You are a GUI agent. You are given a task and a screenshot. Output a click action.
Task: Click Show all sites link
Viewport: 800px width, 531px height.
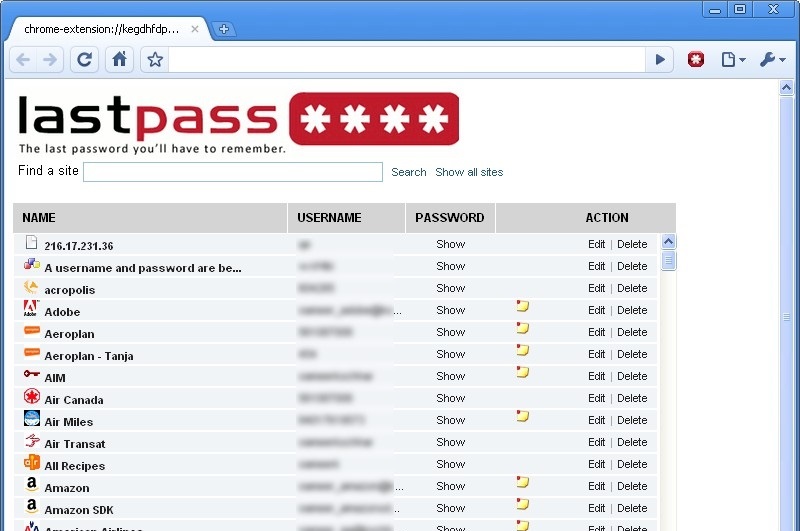tap(469, 172)
